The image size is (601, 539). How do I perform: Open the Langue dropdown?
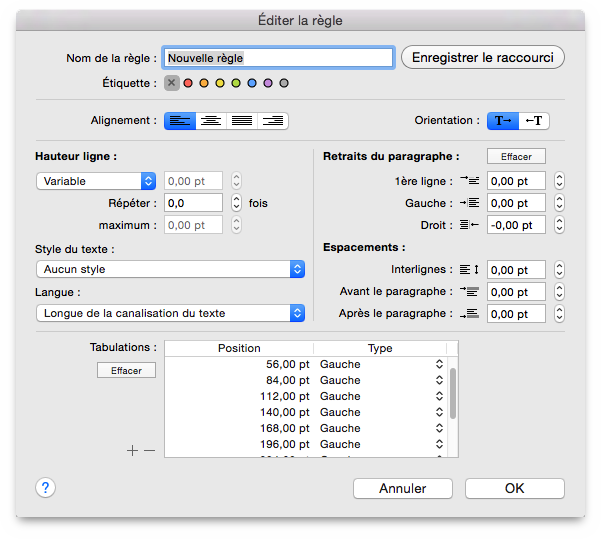click(x=170, y=313)
